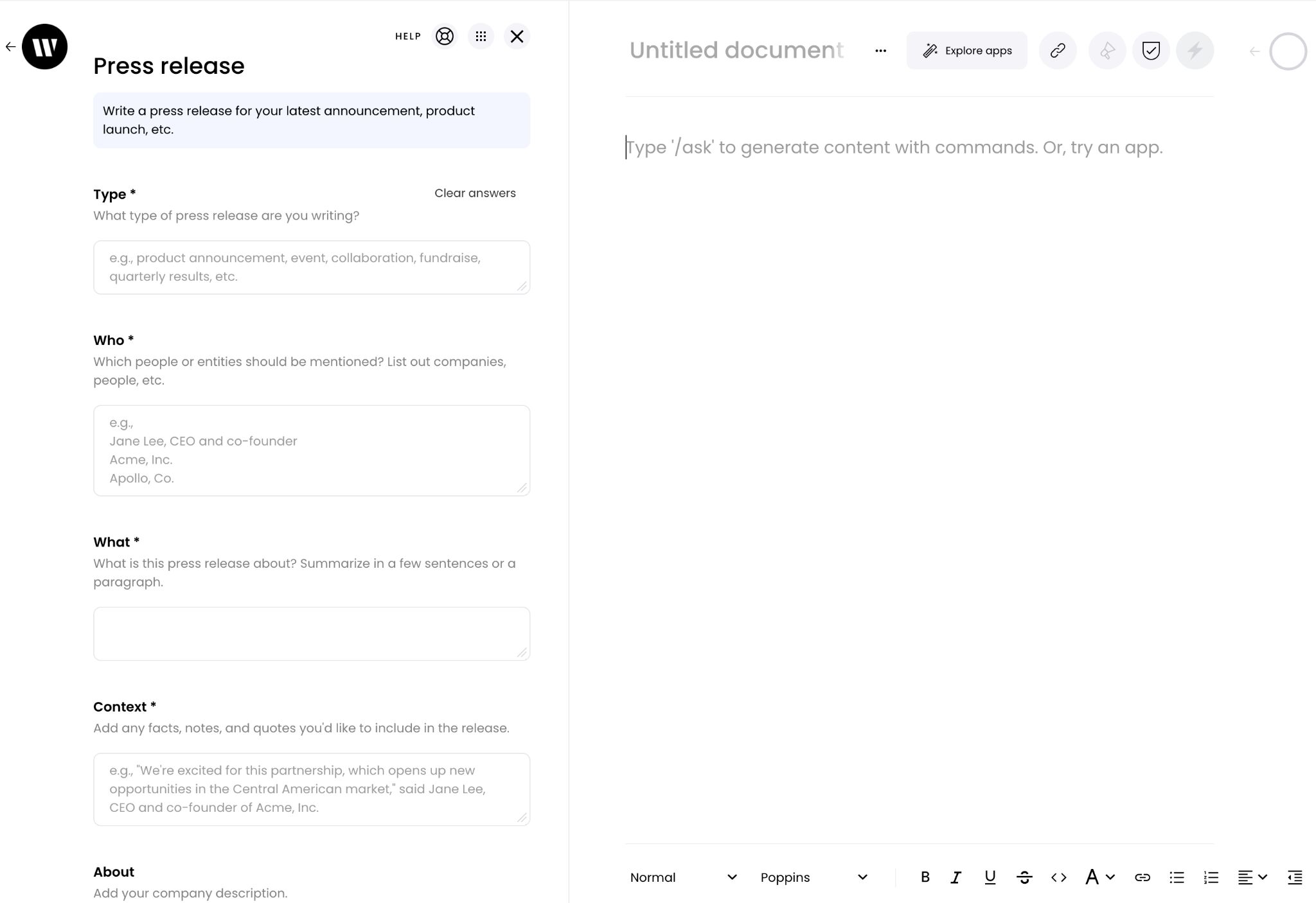1316x903 pixels.
Task: Click the Link insertion icon
Action: (1143, 877)
